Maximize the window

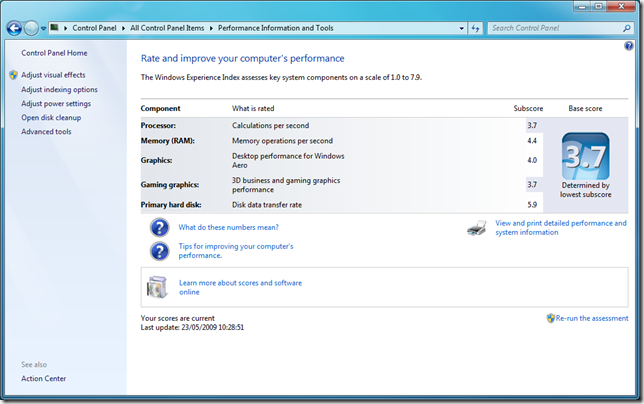pos(598,6)
